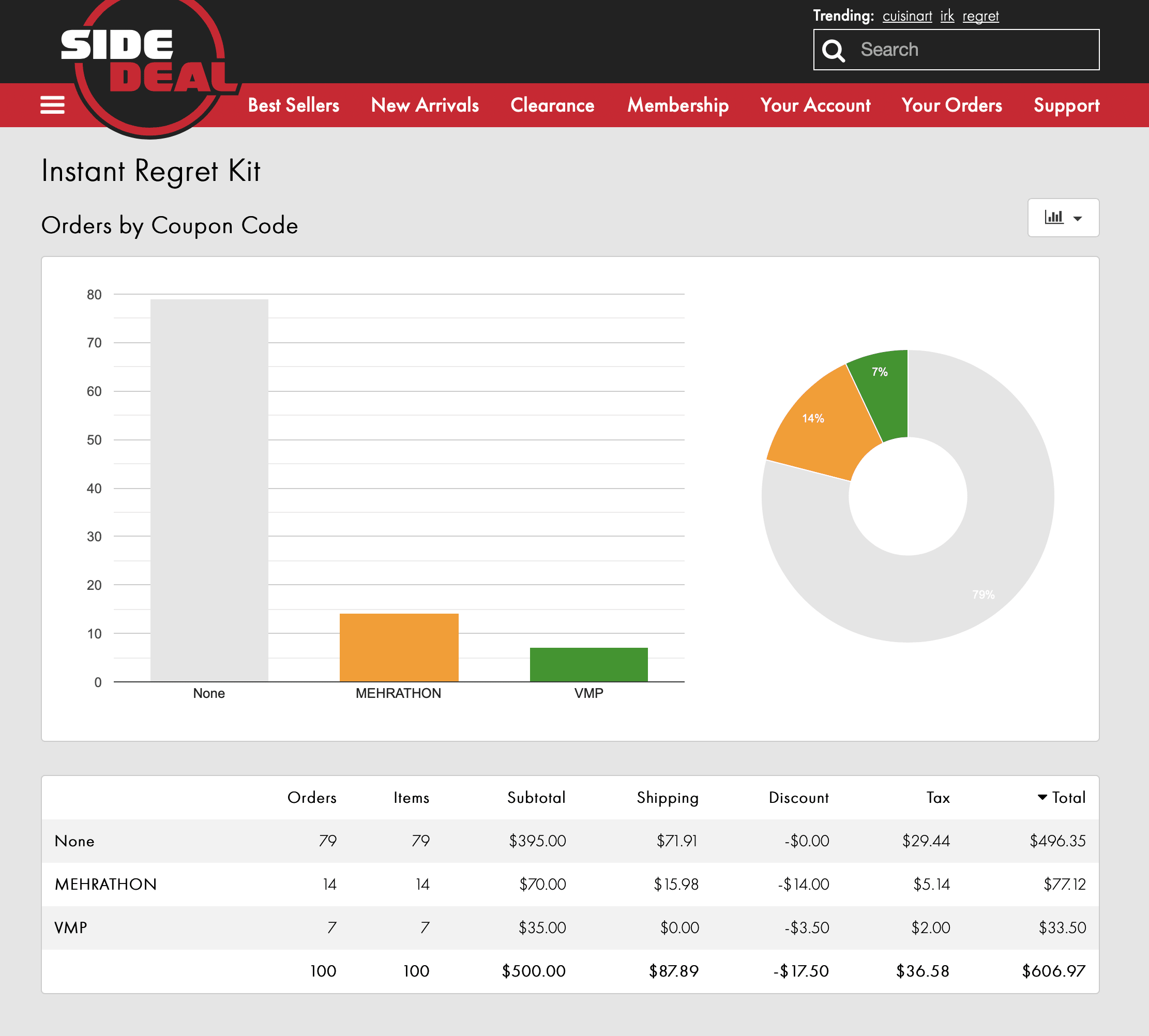
Task: Click the orange MEHRATHON bar
Action: point(399,647)
